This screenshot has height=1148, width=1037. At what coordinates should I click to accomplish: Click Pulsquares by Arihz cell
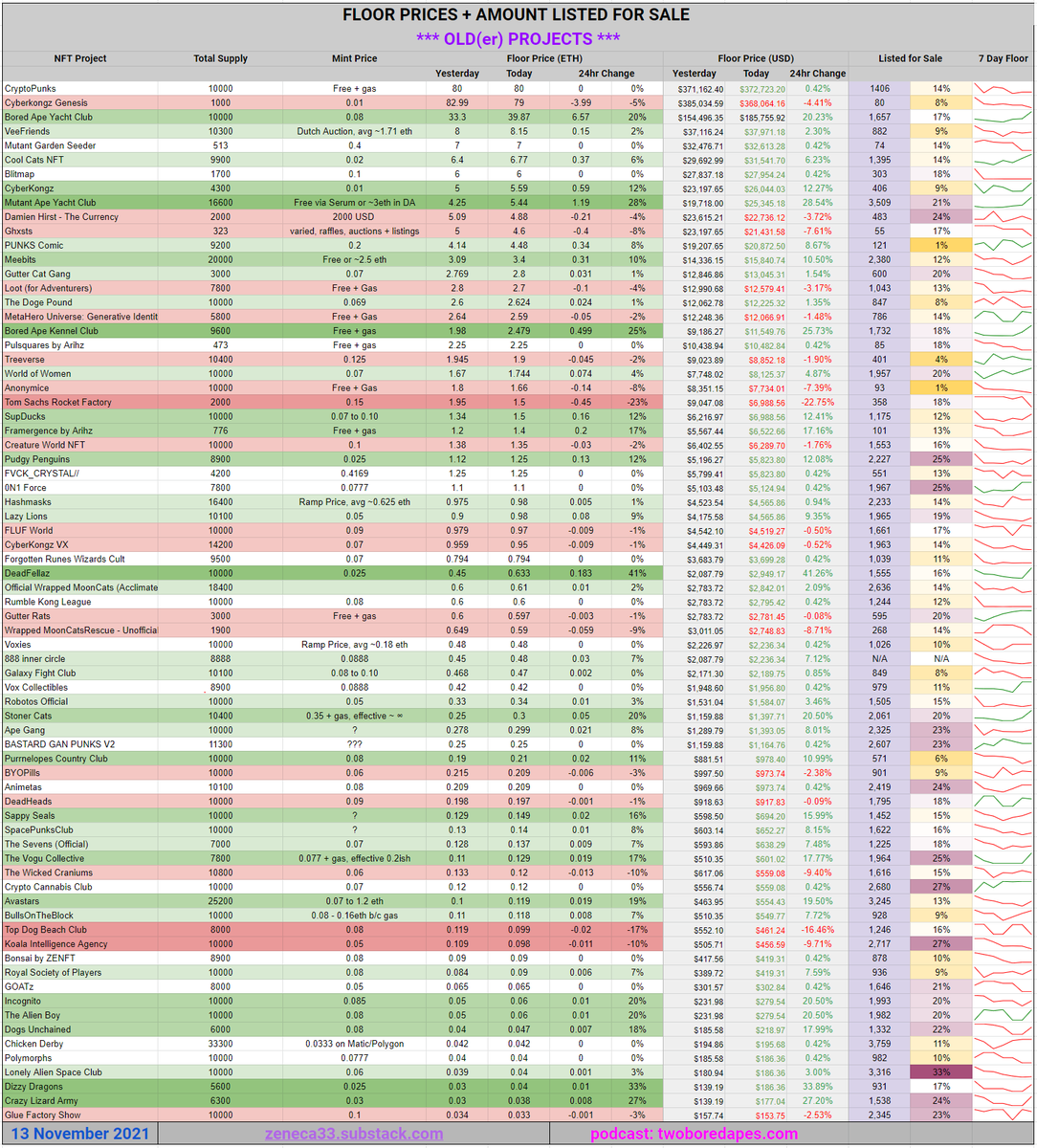[45, 345]
